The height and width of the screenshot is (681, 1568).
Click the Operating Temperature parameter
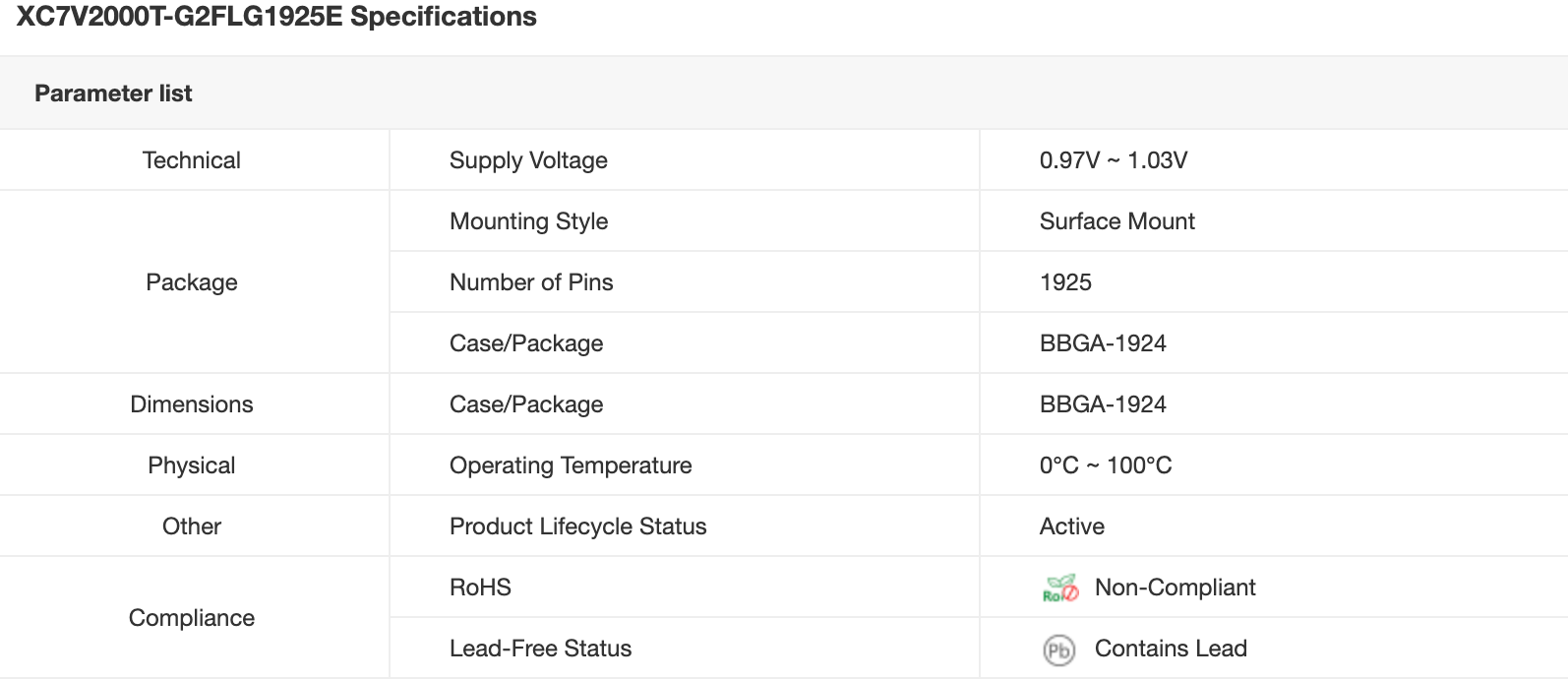click(571, 465)
